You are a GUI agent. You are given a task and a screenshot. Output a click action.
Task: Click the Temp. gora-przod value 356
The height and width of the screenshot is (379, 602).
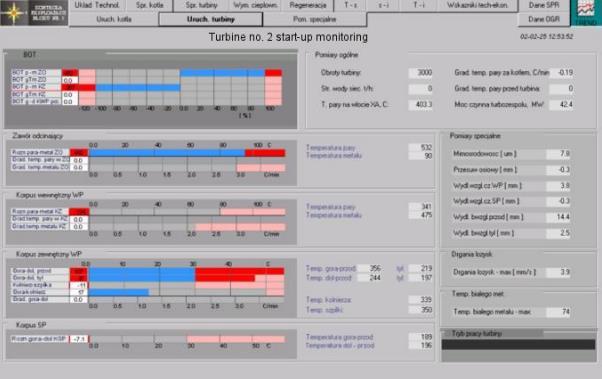pos(370,268)
